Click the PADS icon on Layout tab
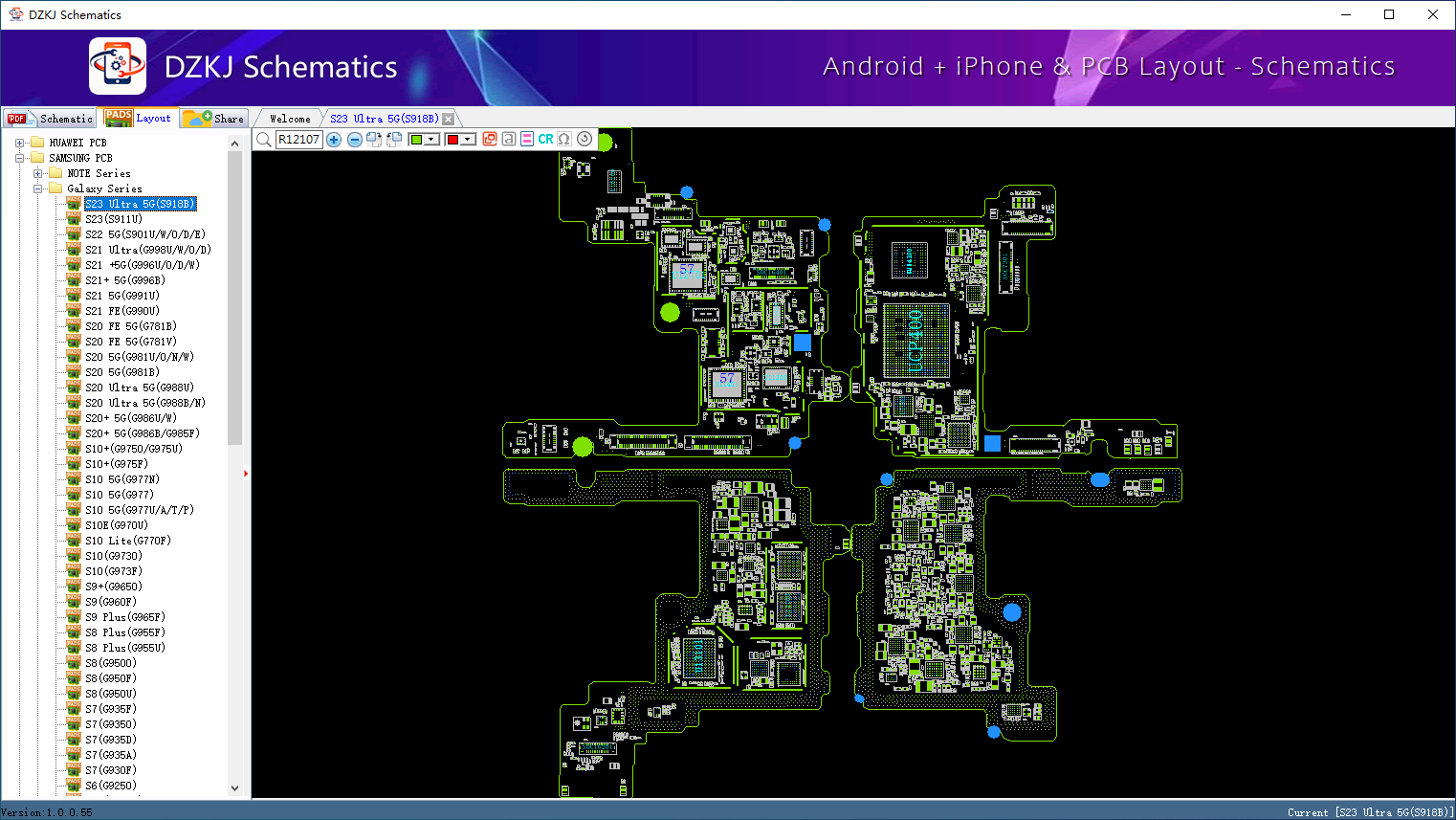This screenshot has height=820, width=1456. pos(119,117)
